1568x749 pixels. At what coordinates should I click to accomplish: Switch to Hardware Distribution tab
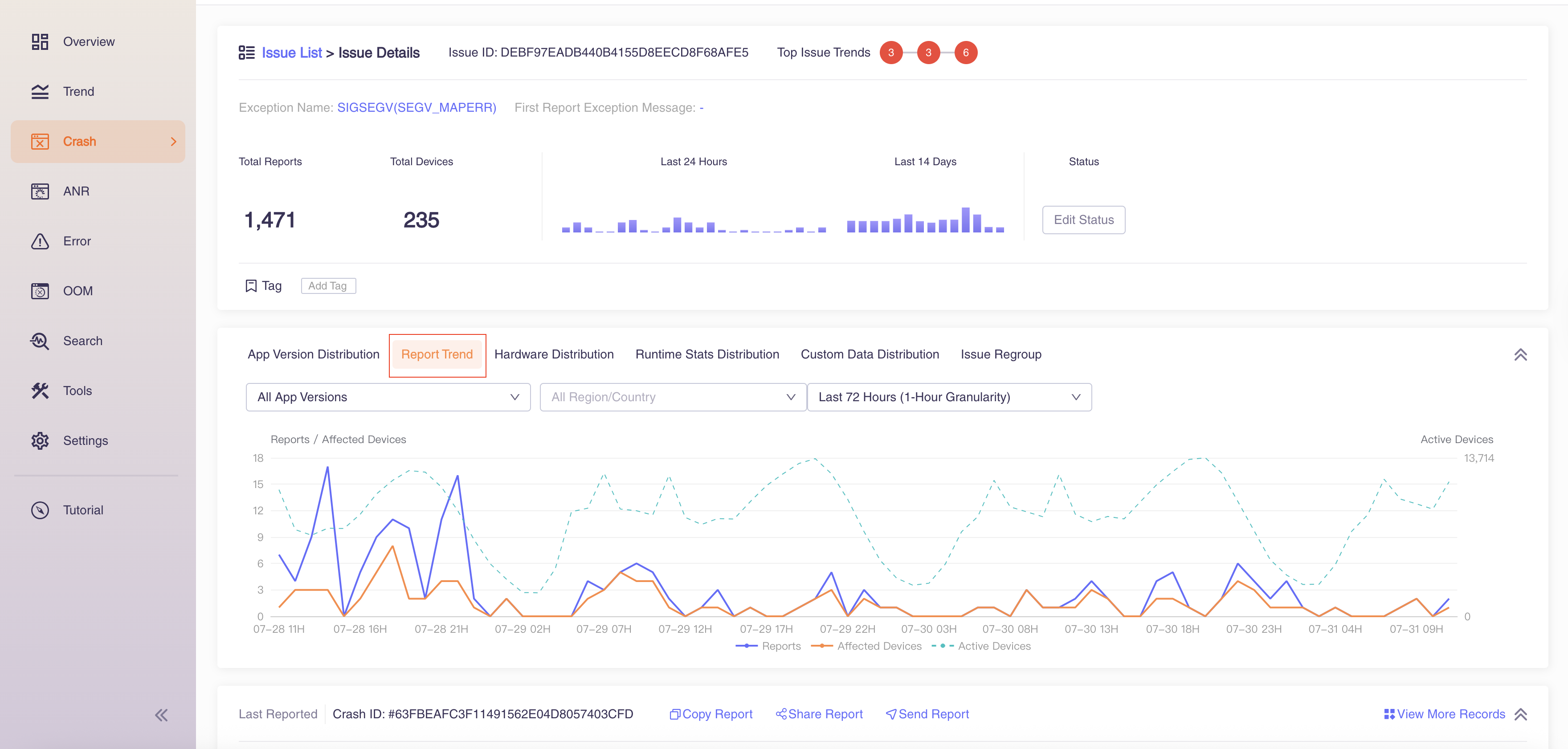554,354
